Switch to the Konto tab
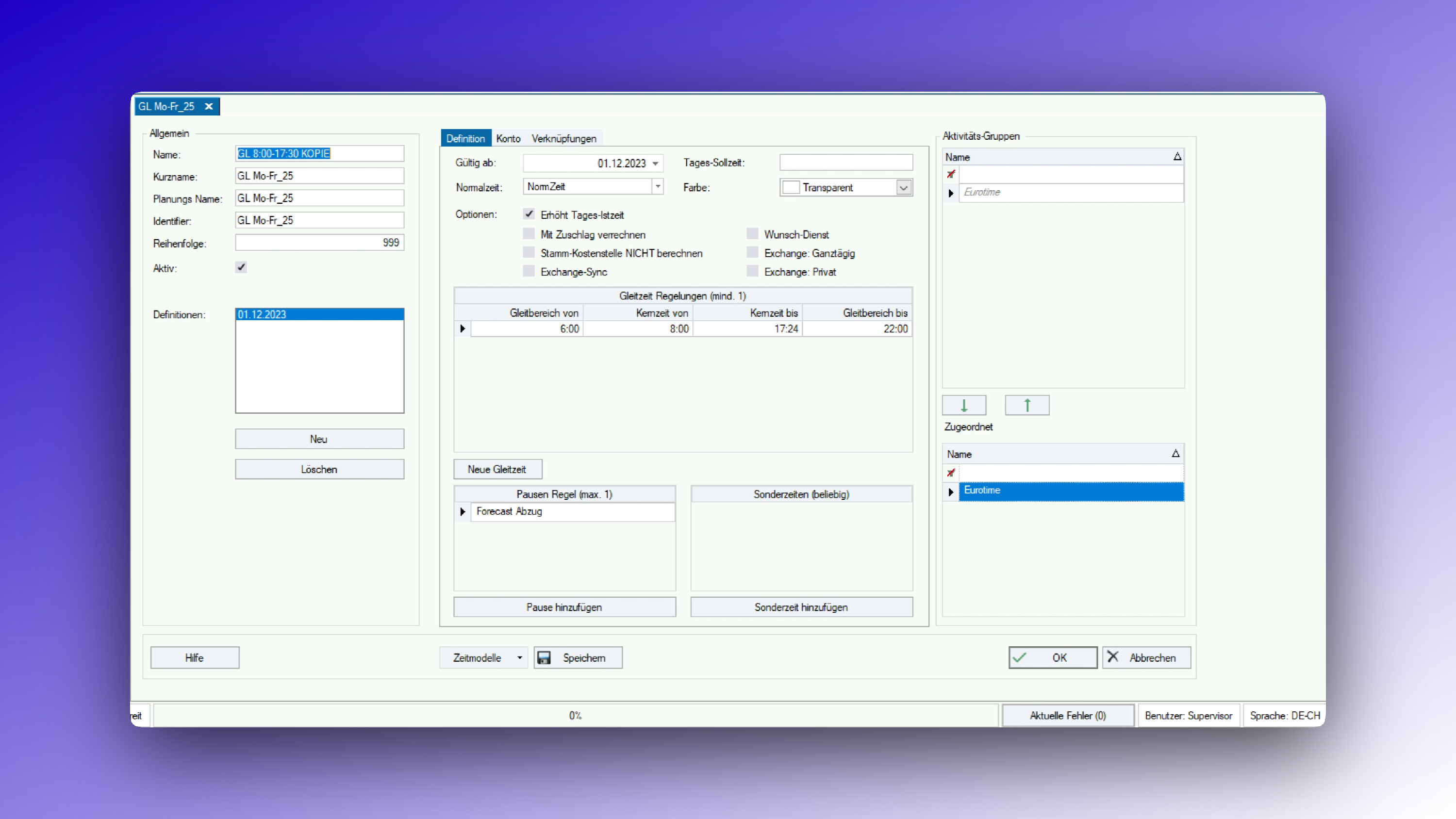 coord(508,138)
